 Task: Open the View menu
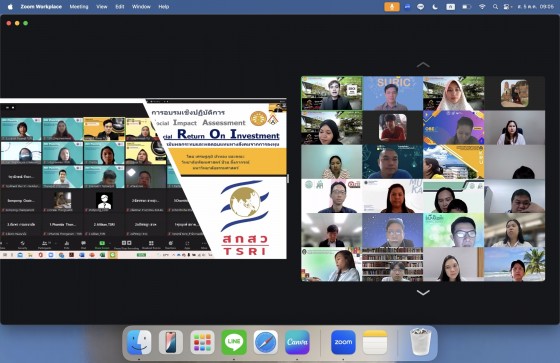[102, 7]
